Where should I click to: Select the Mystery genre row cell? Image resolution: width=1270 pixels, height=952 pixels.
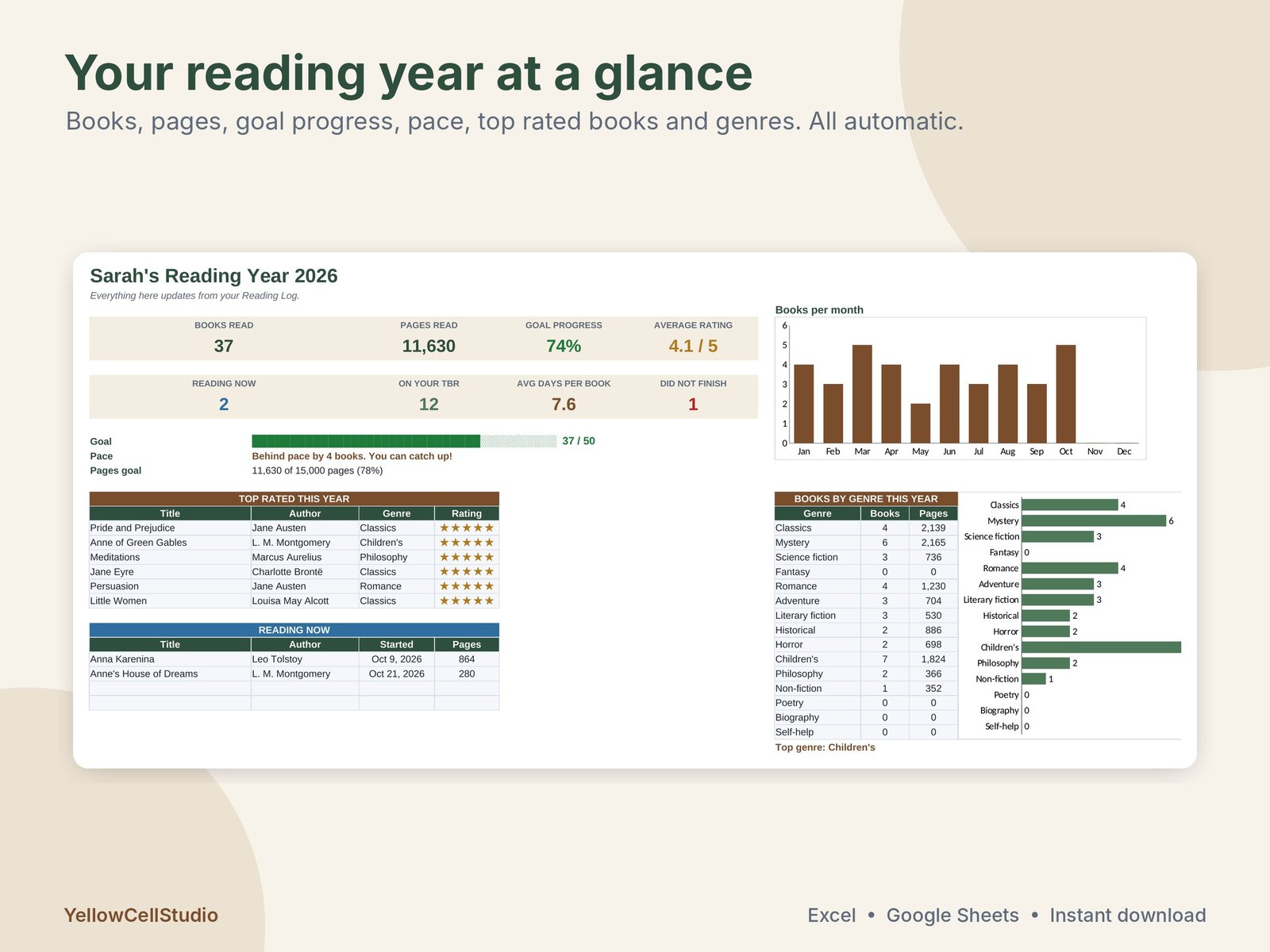818,543
